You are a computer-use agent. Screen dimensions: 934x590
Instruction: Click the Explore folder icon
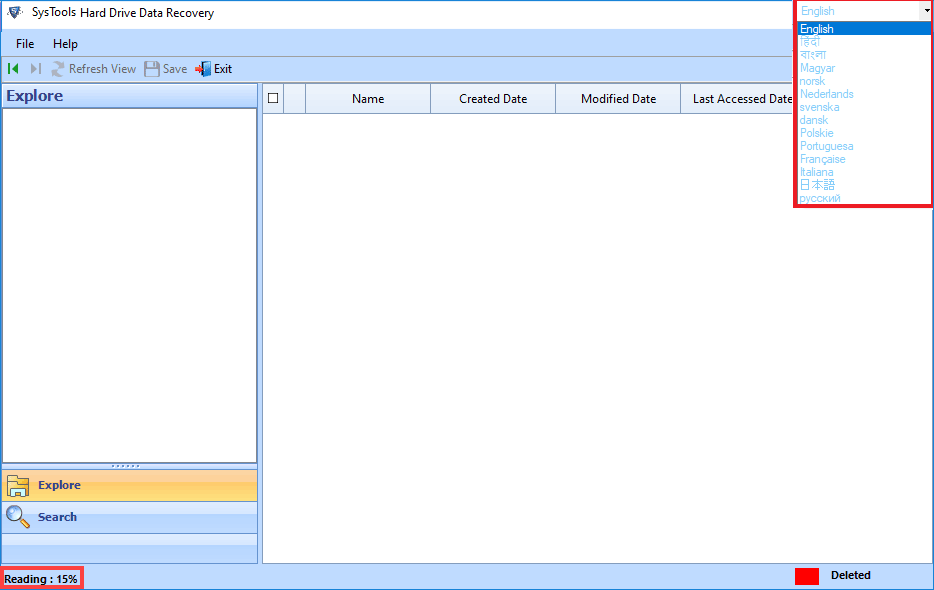(18, 486)
